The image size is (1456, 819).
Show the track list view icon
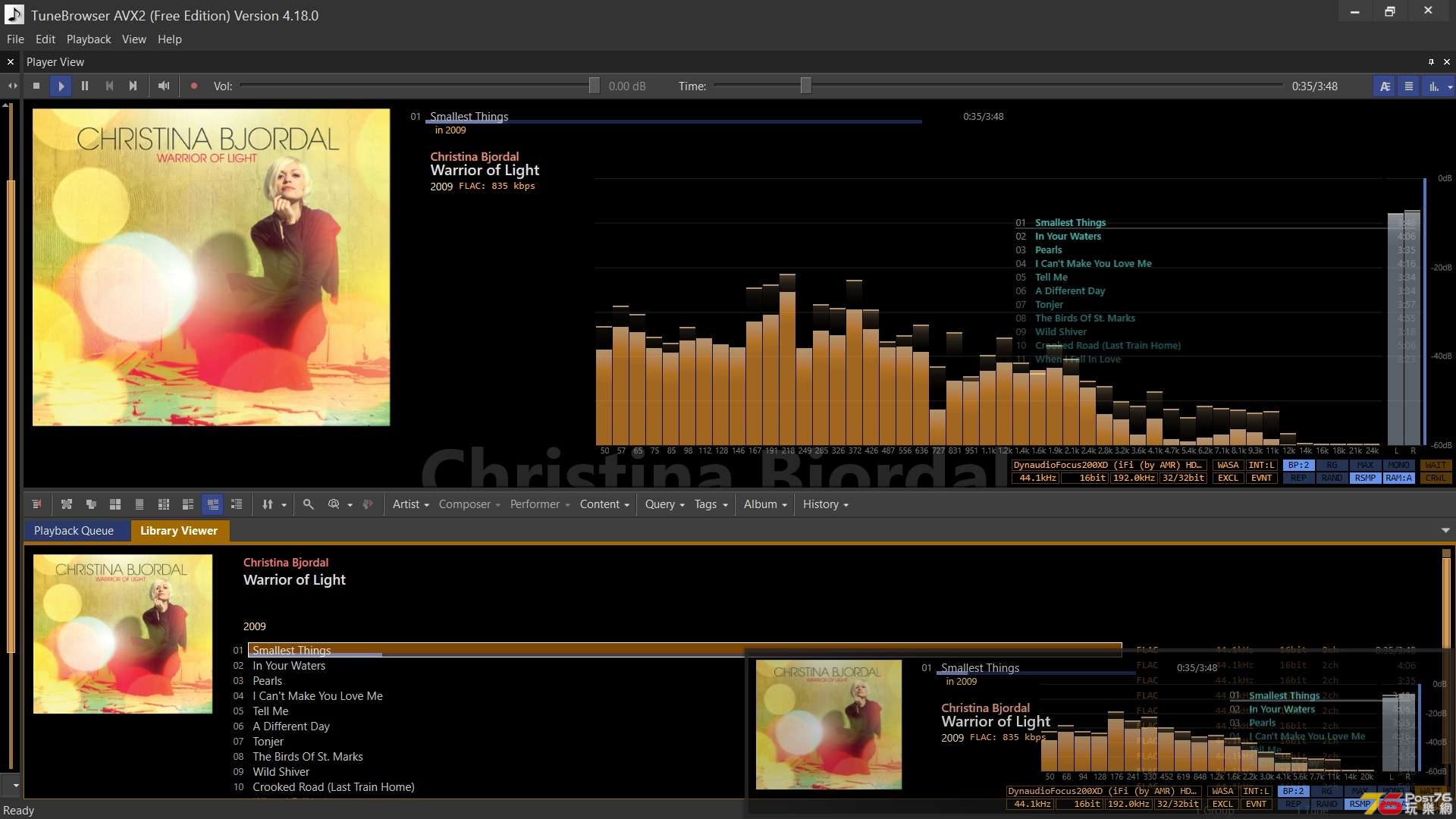[x=1409, y=86]
